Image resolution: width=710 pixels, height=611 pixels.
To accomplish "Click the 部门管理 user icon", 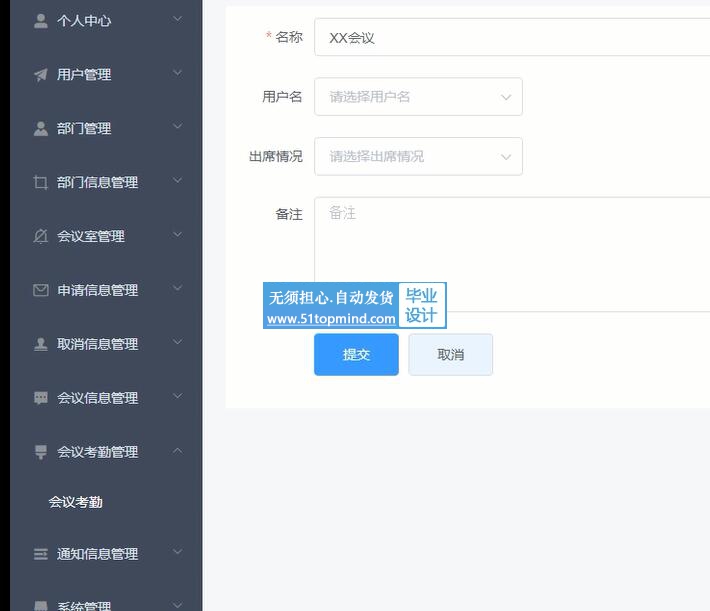I will [x=41, y=128].
